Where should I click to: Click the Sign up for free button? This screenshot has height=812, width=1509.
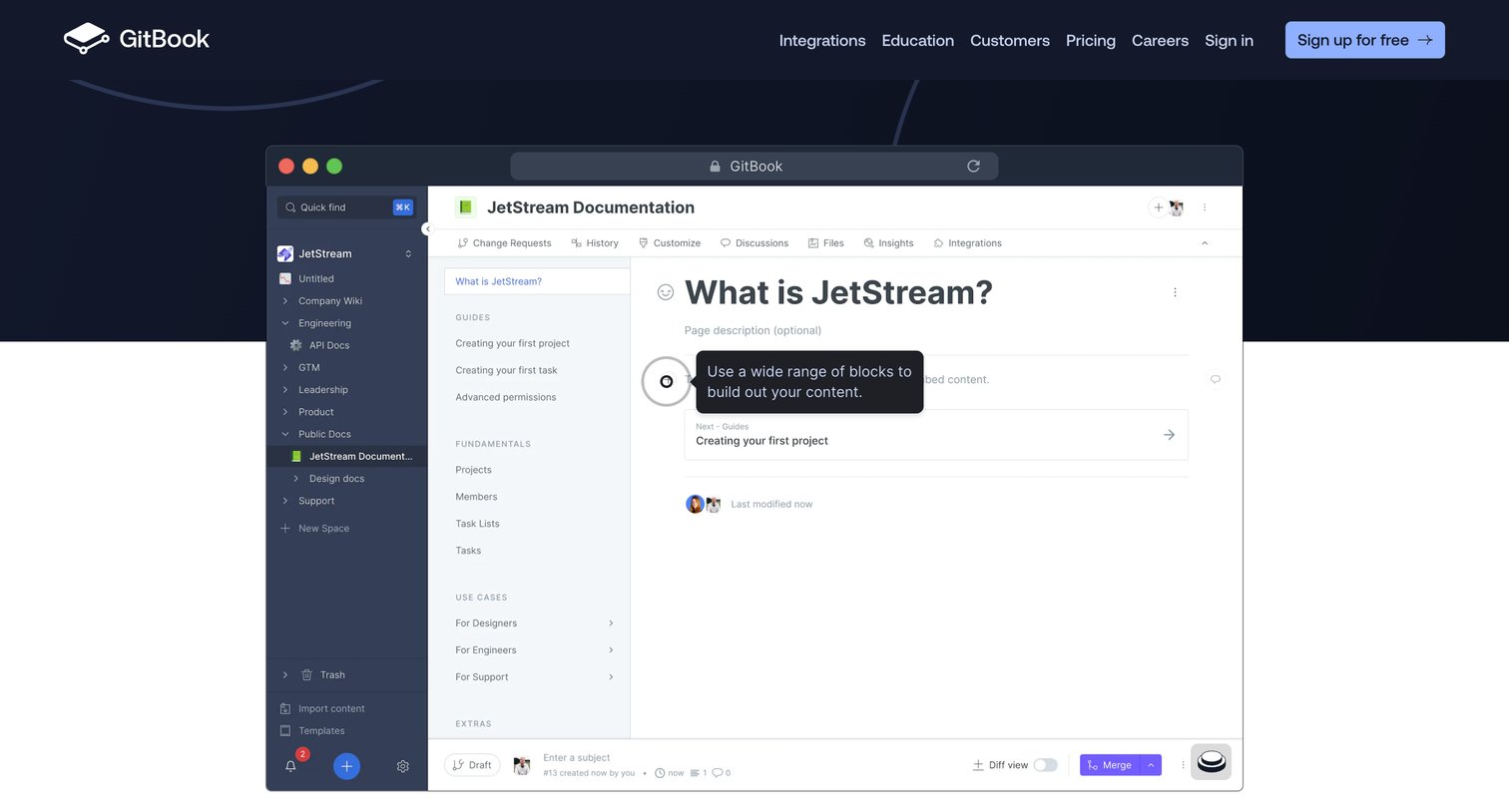[1365, 40]
